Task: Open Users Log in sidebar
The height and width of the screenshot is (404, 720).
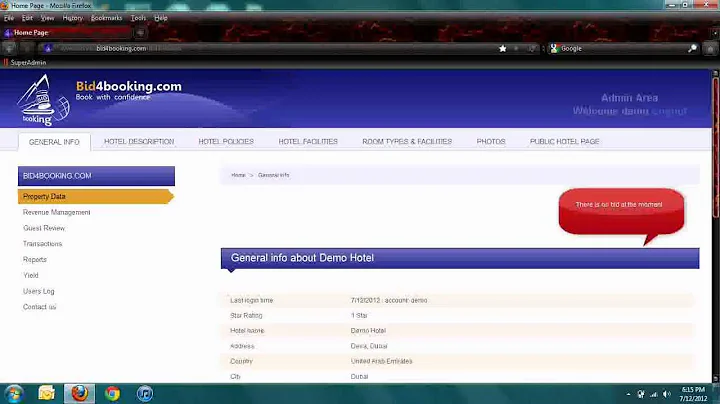Action: click(39, 291)
